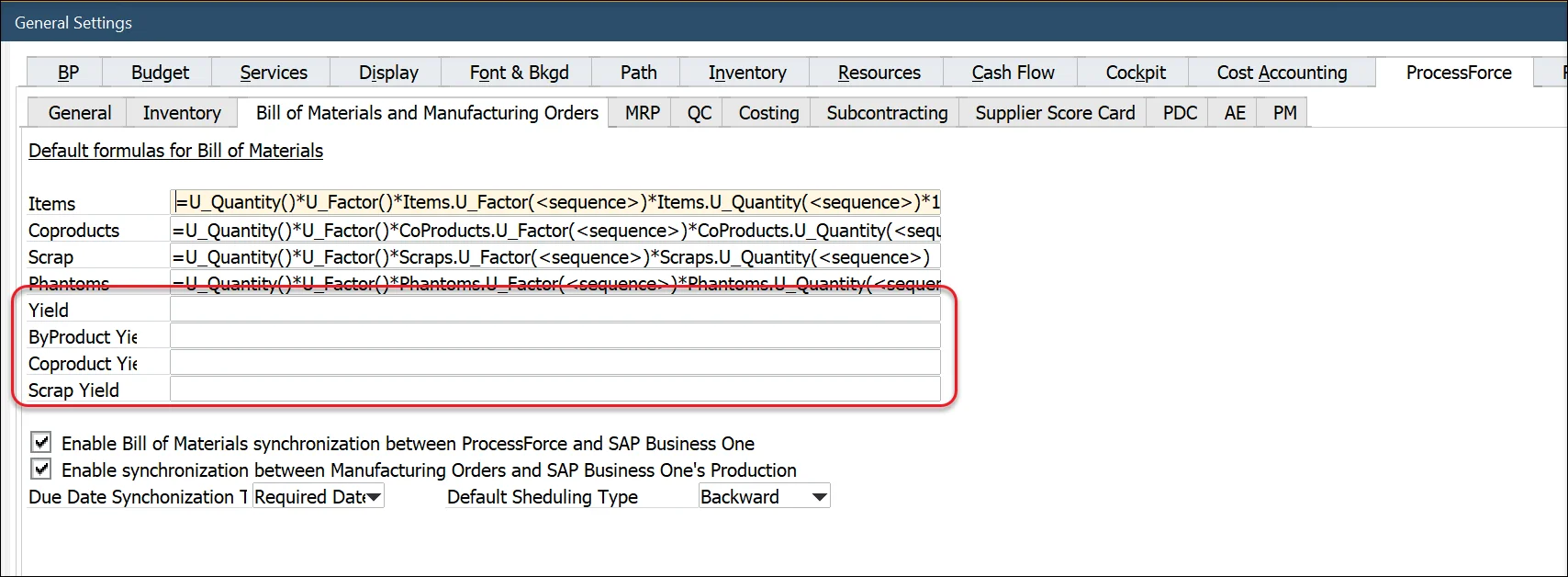This screenshot has height=577, width=1568.
Task: Click the Coproducts formula field
Action: pos(554,230)
